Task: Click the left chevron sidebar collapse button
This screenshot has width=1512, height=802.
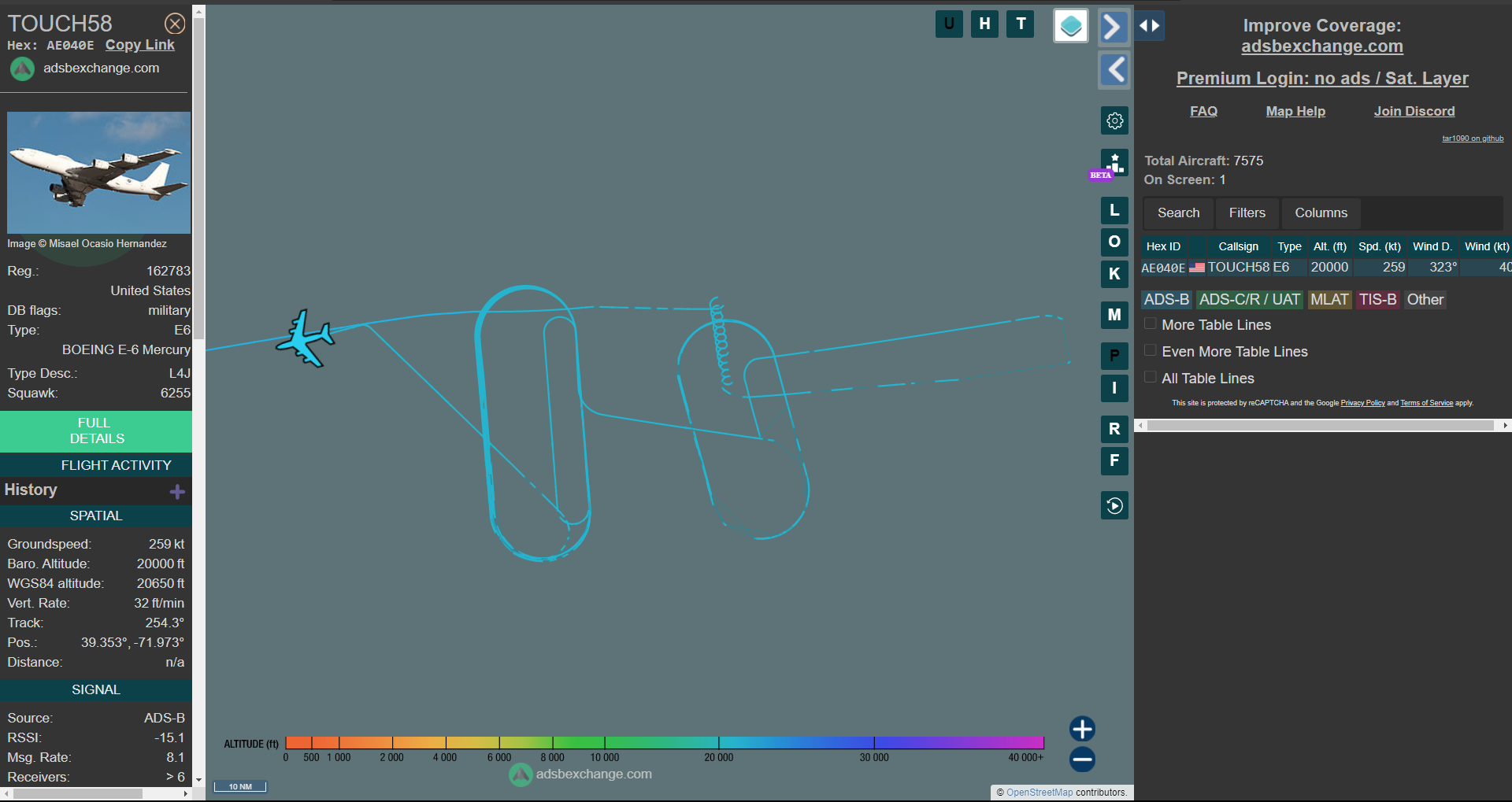Action: click(1114, 70)
